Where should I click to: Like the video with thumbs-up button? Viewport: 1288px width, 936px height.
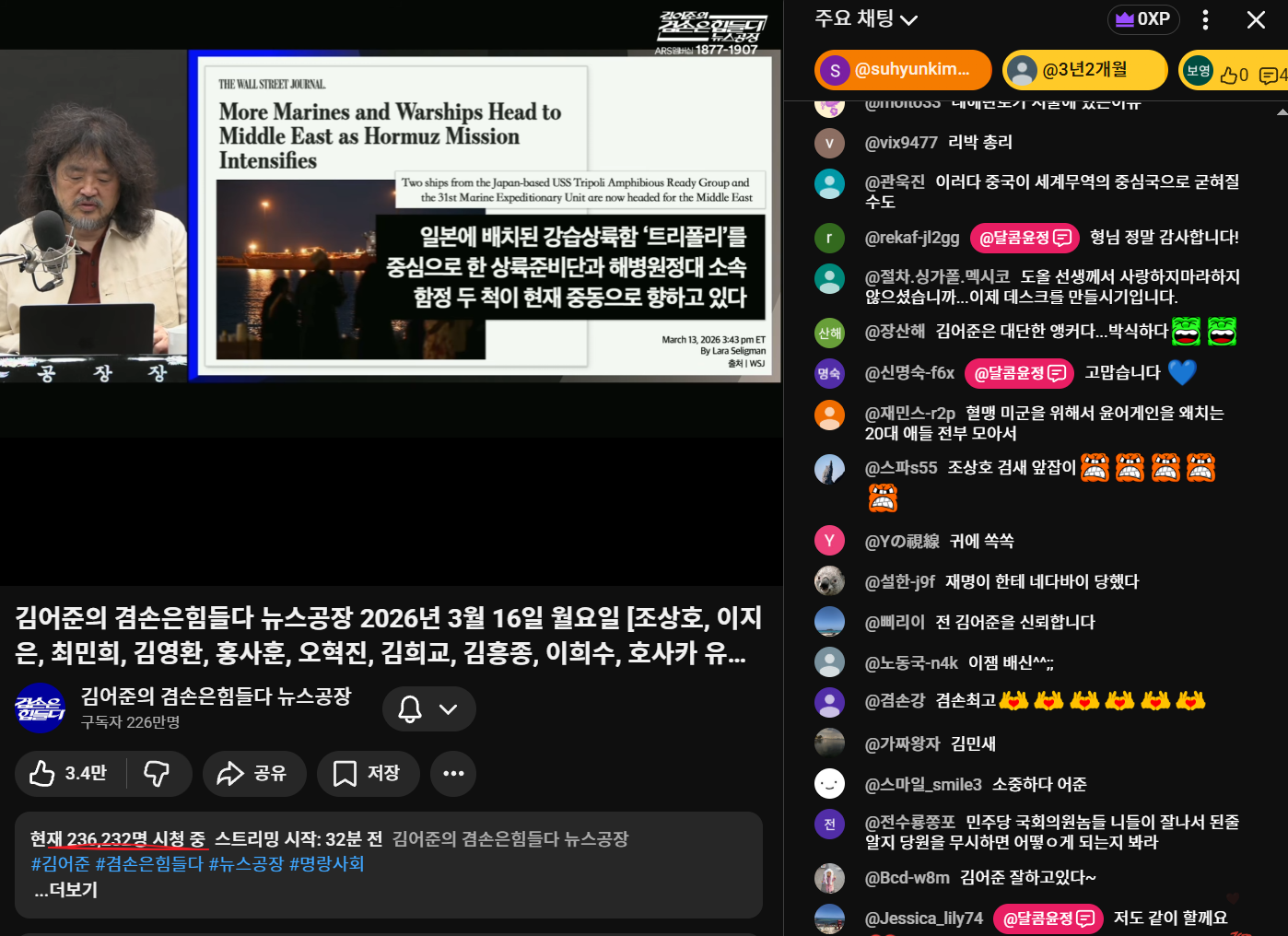tap(69, 773)
